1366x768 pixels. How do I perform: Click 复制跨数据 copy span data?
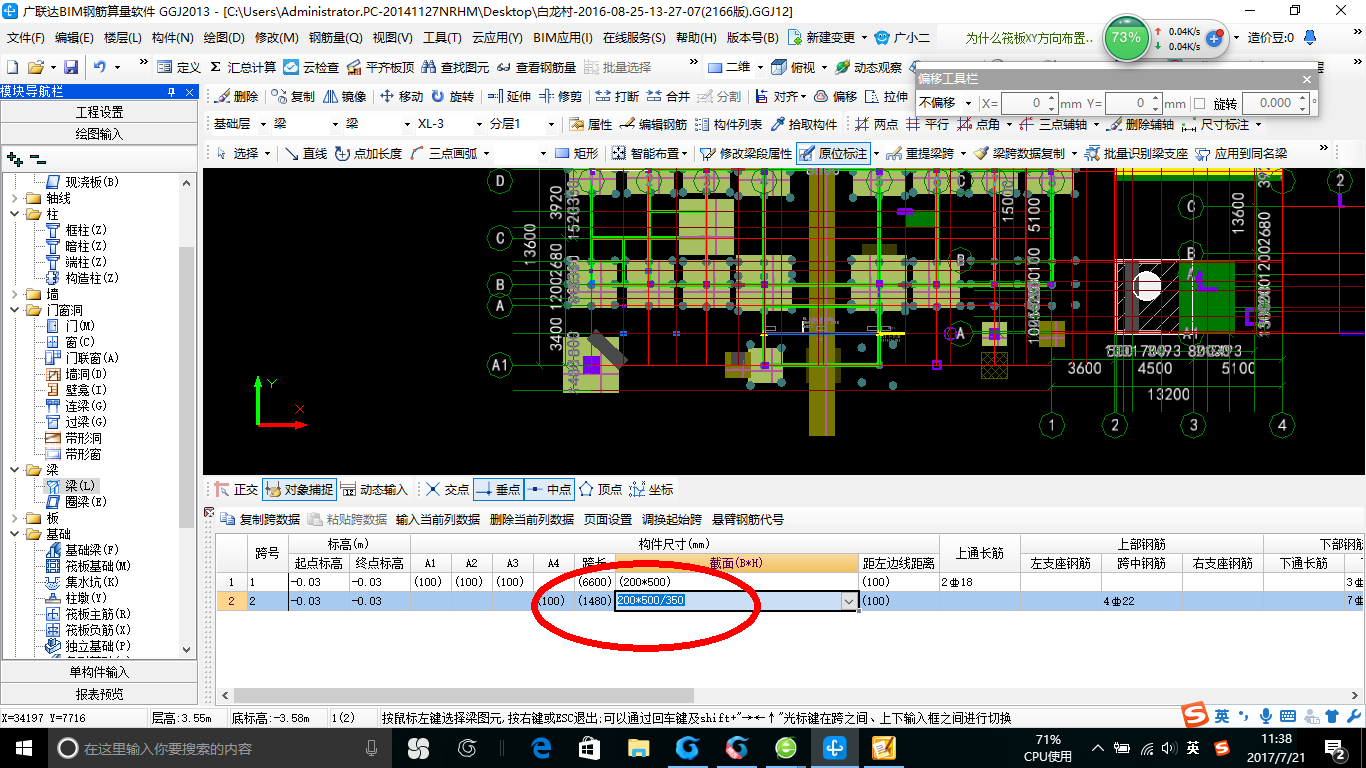coord(260,520)
